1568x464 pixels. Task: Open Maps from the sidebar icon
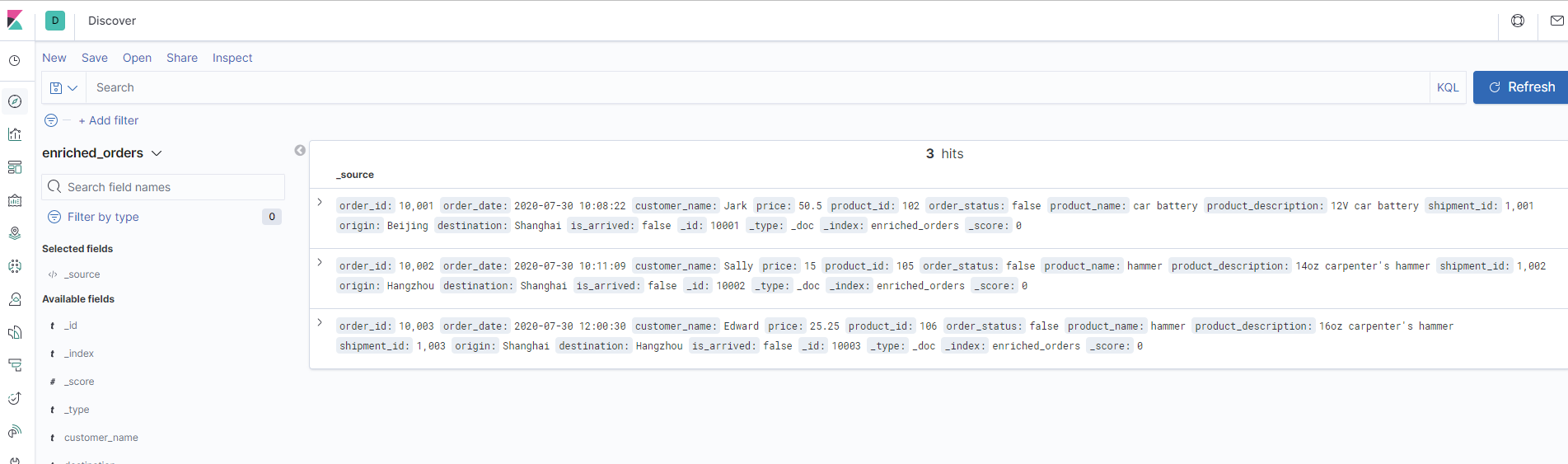click(x=15, y=233)
